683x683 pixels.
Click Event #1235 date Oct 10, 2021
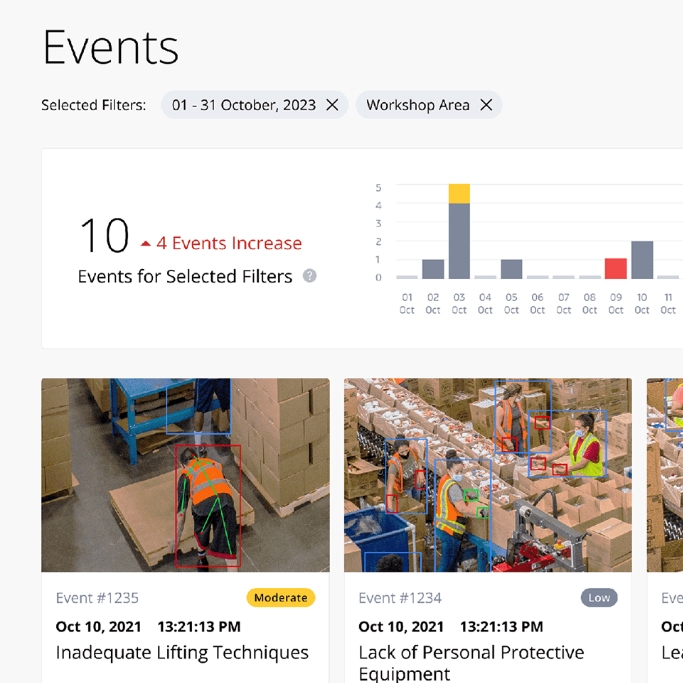point(98,626)
